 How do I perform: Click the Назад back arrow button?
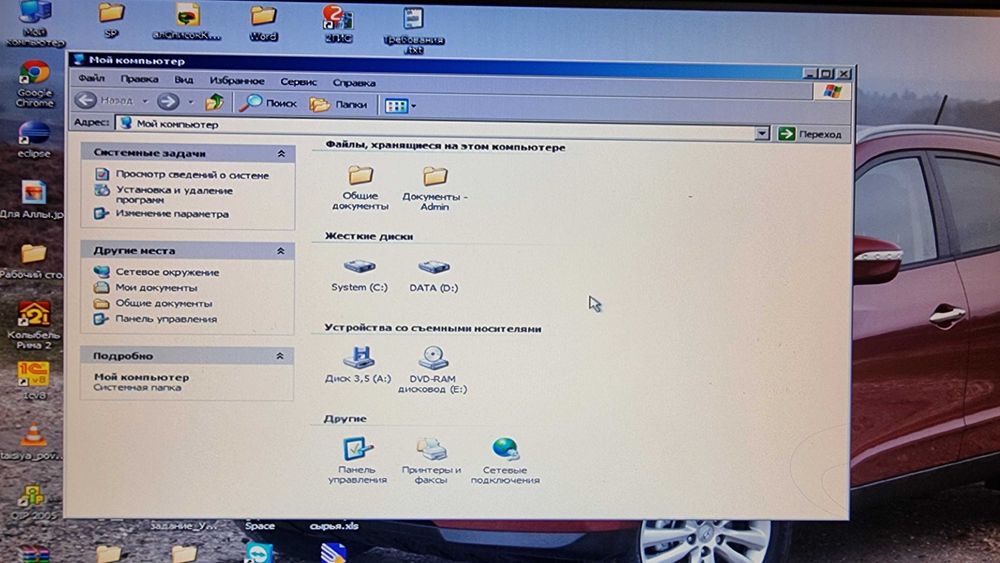[x=104, y=101]
